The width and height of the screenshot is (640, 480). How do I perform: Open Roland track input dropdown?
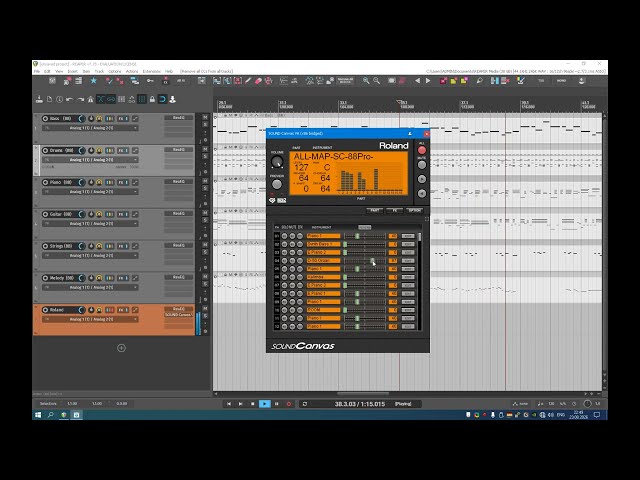tap(90, 319)
